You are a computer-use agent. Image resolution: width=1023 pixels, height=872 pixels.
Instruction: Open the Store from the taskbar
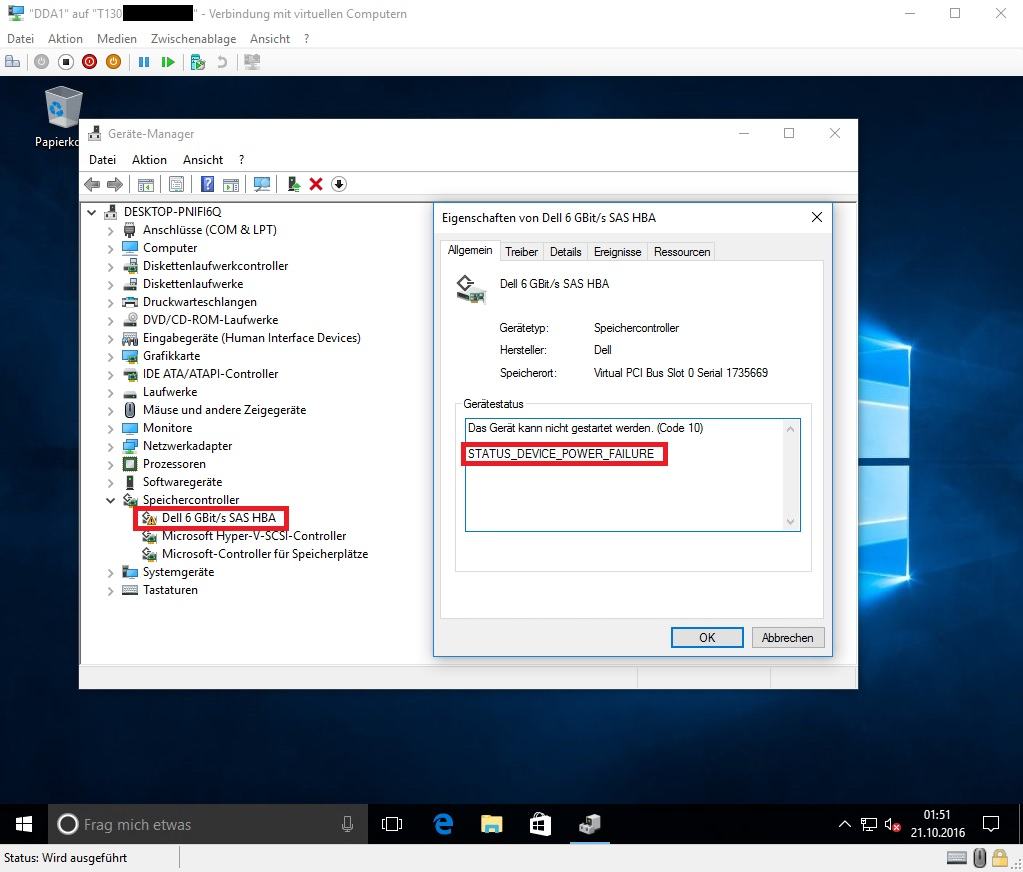(x=540, y=824)
